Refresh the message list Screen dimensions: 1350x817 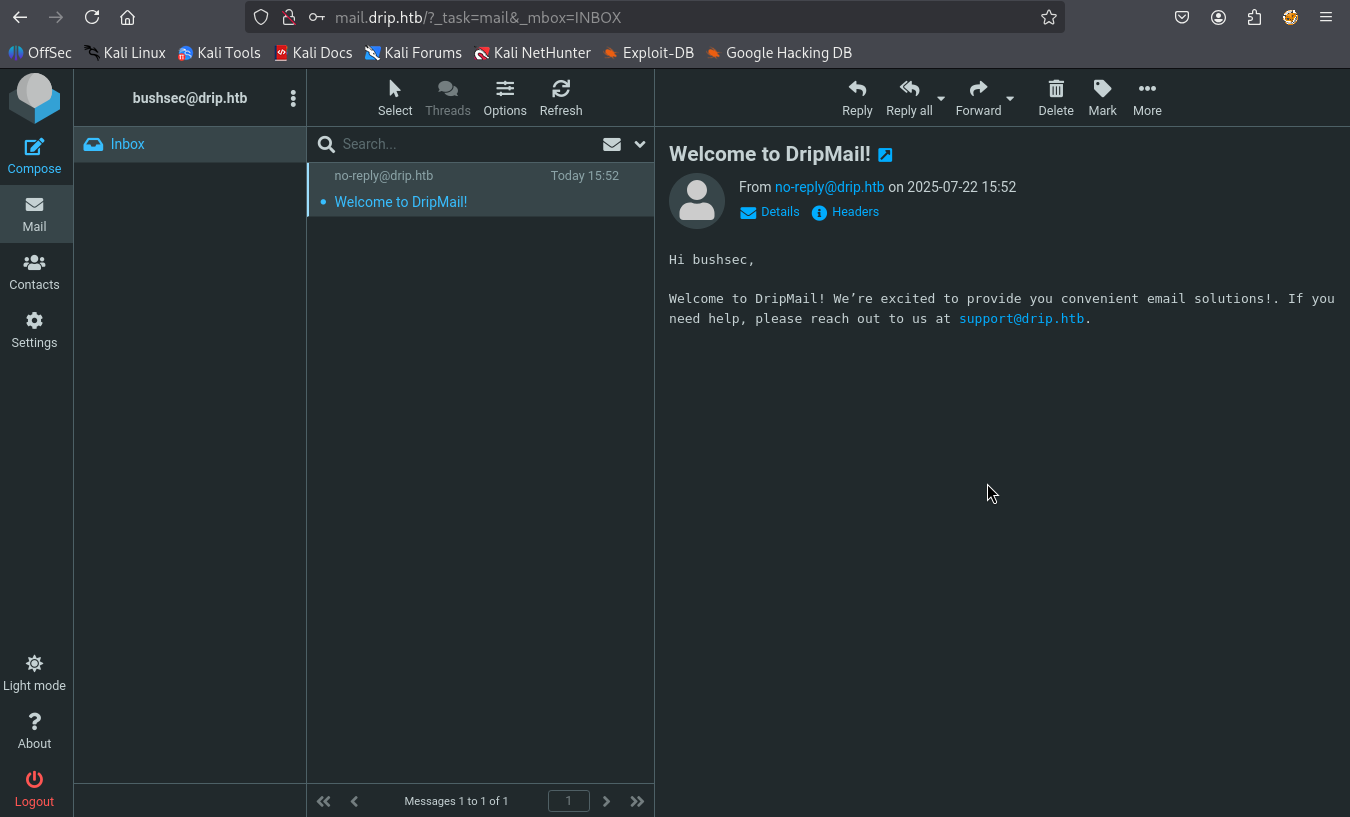pyautogui.click(x=561, y=98)
